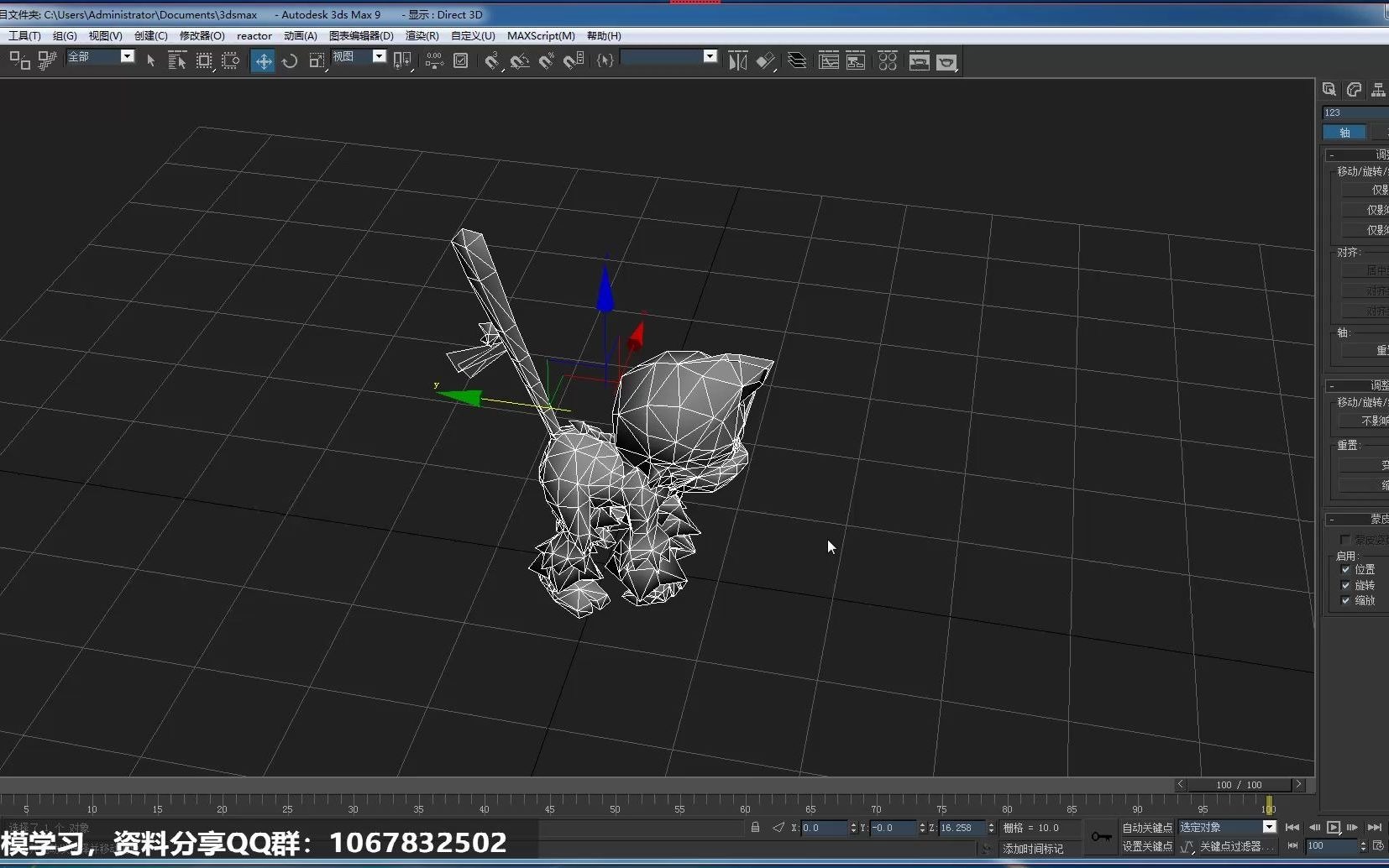Toggle Absolute/Offset transform type-in mode
1389x868 pixels.
tap(778, 828)
